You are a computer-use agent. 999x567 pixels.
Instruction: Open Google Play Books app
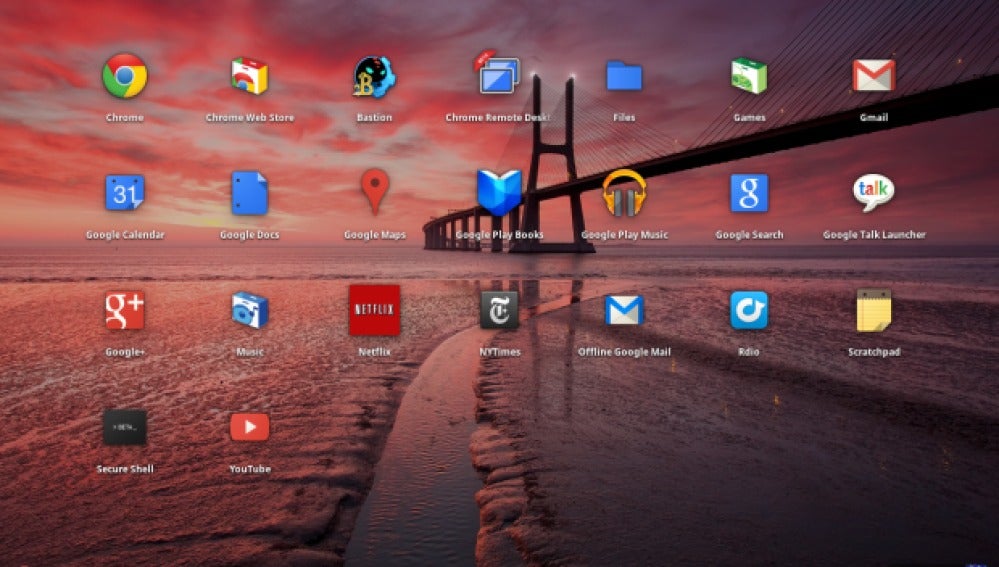[x=499, y=193]
